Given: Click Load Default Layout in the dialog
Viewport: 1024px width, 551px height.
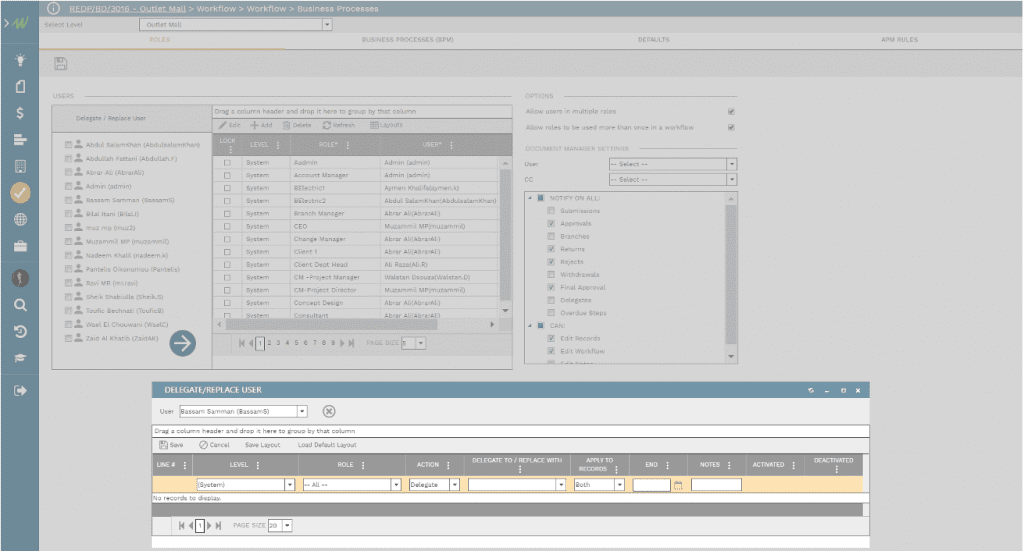Looking at the screenshot, I should pyautogui.click(x=327, y=445).
